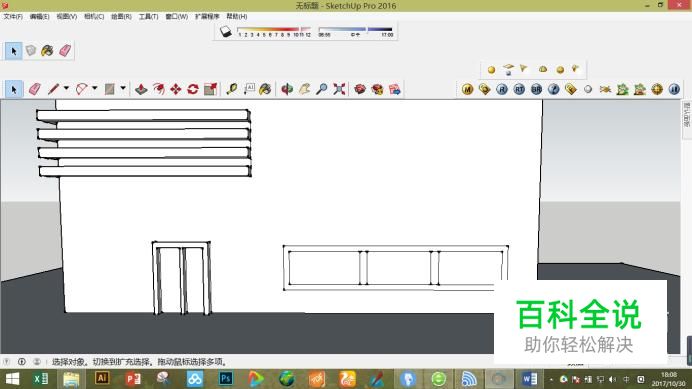Open the Tools menu (工具)
Screen dimensions: 692x389
[x=148, y=16]
